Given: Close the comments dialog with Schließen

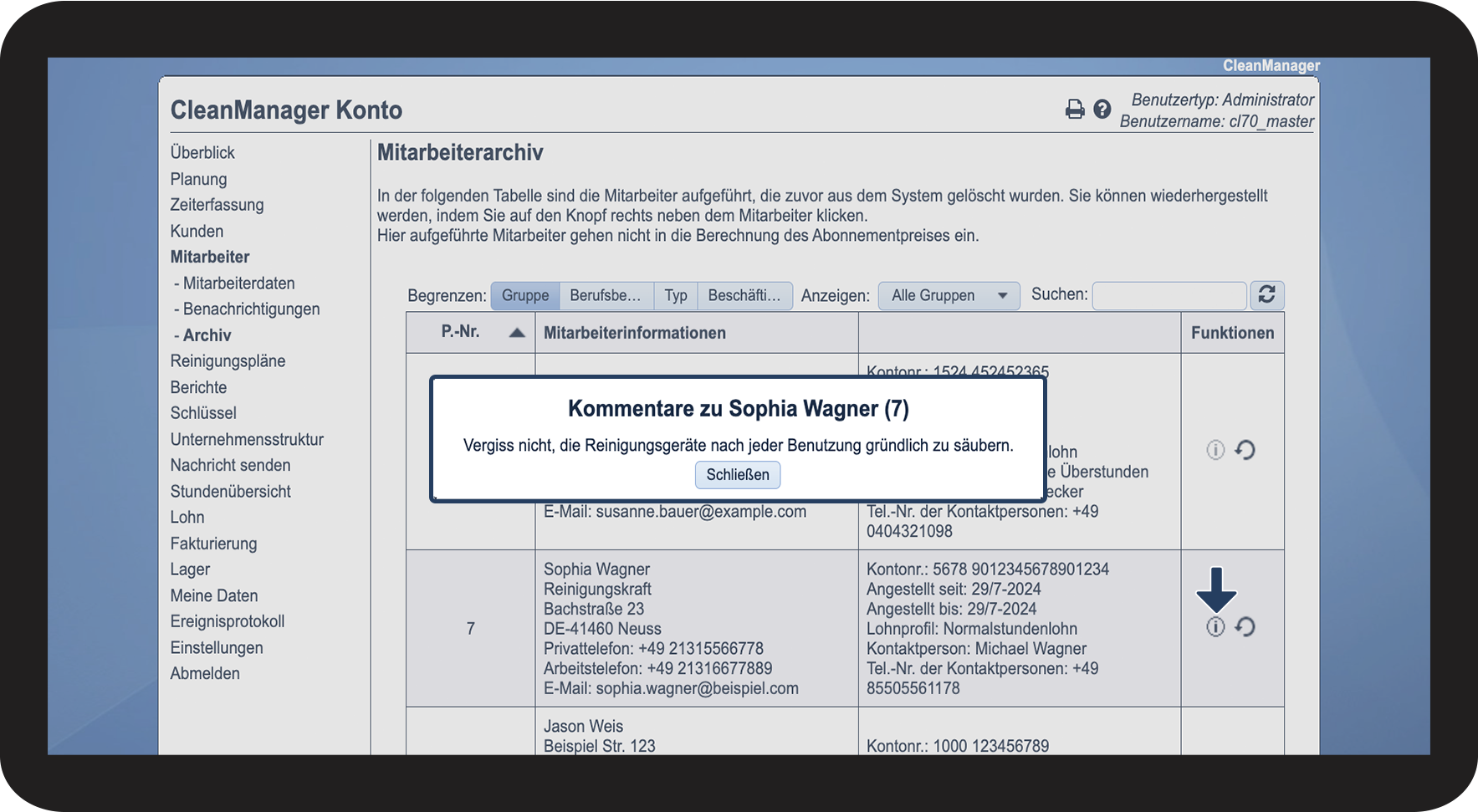Looking at the screenshot, I should (737, 475).
